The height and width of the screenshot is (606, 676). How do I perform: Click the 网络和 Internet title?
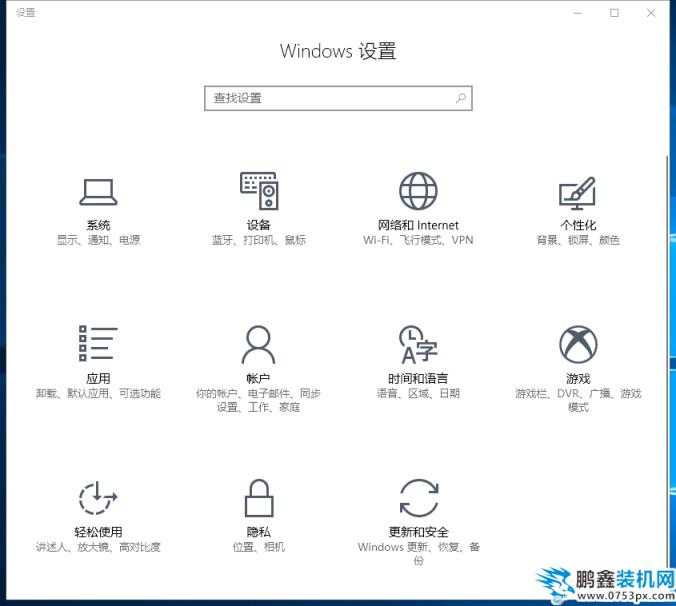point(418,225)
